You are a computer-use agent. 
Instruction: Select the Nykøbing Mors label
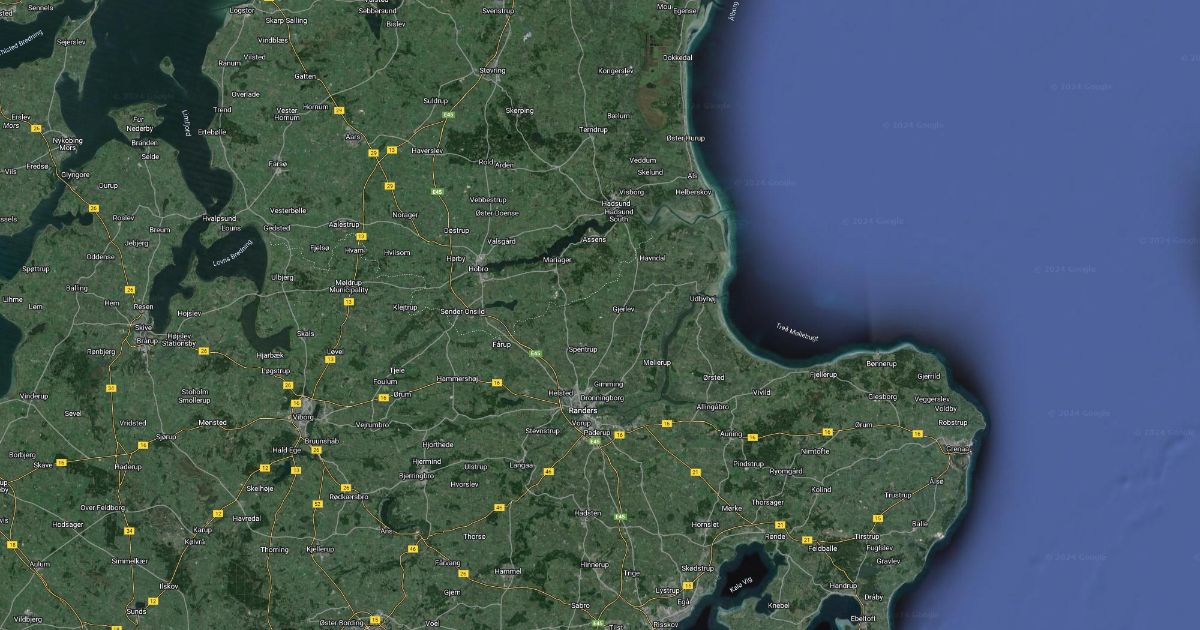pos(67,143)
